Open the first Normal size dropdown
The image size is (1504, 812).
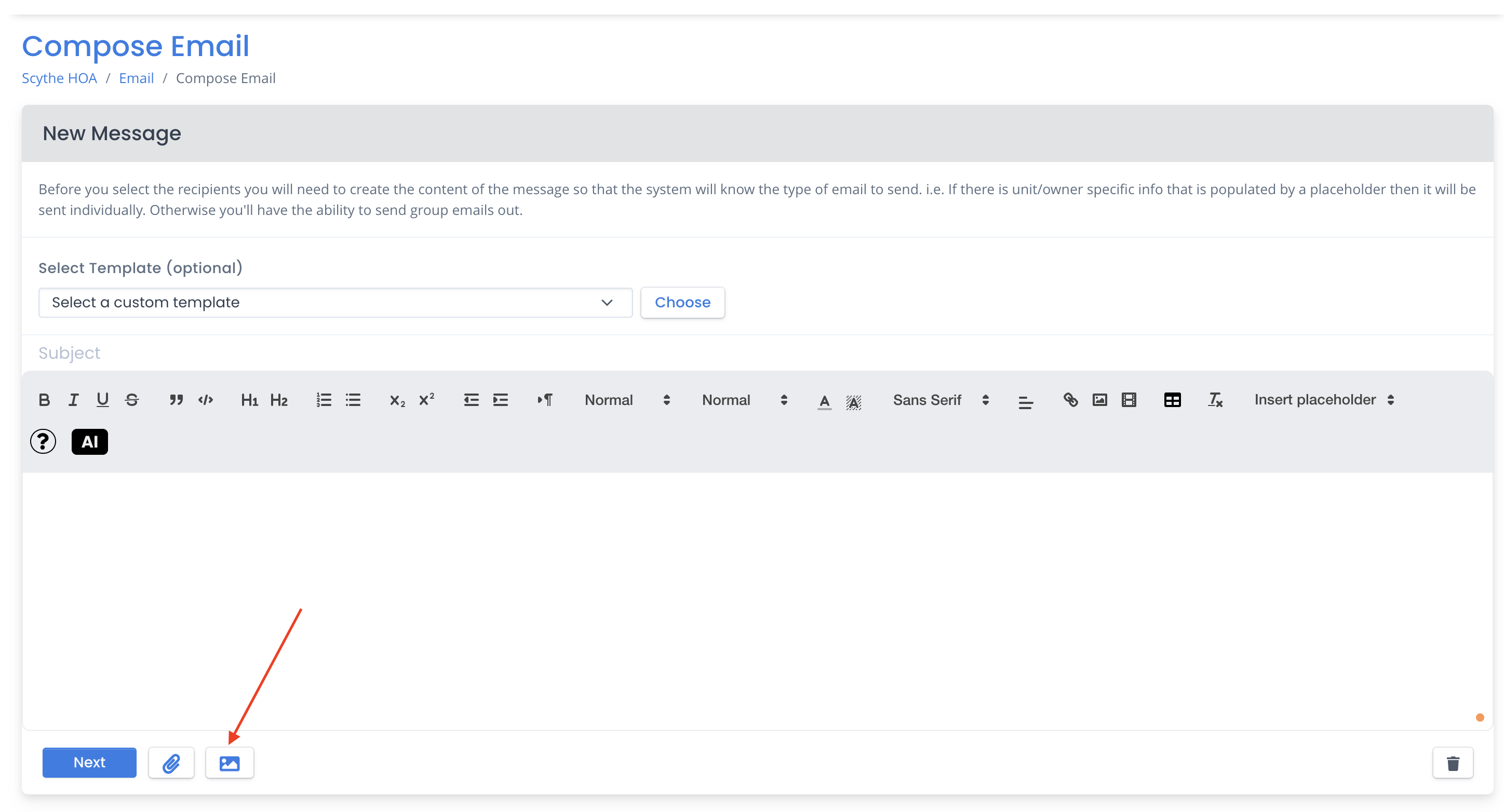click(628, 400)
